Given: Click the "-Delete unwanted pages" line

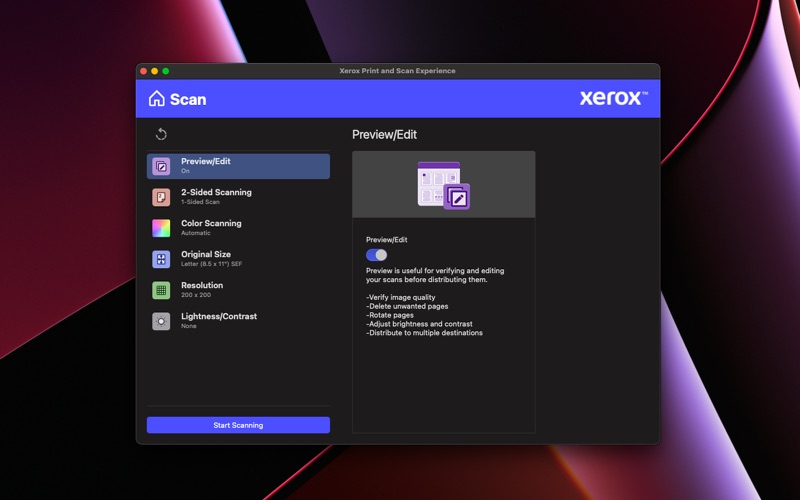Looking at the screenshot, I should coord(407,306).
